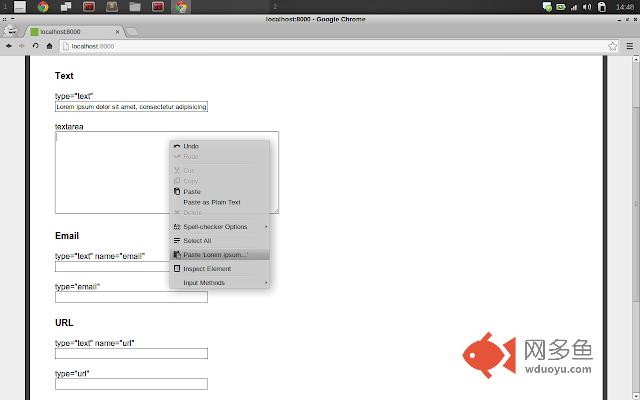Switch to the localhost:8000 tab
This screenshot has width=640, height=400.
(x=75, y=32)
